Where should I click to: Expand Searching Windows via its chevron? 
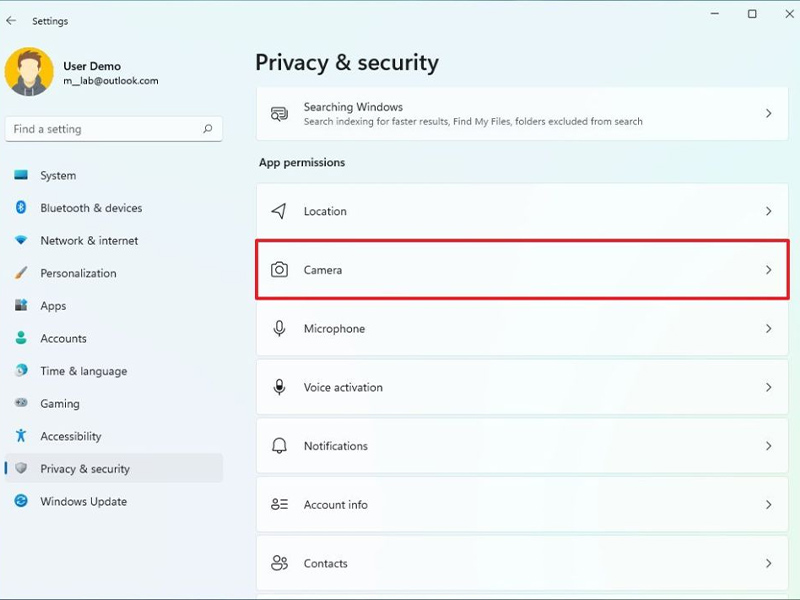point(768,113)
